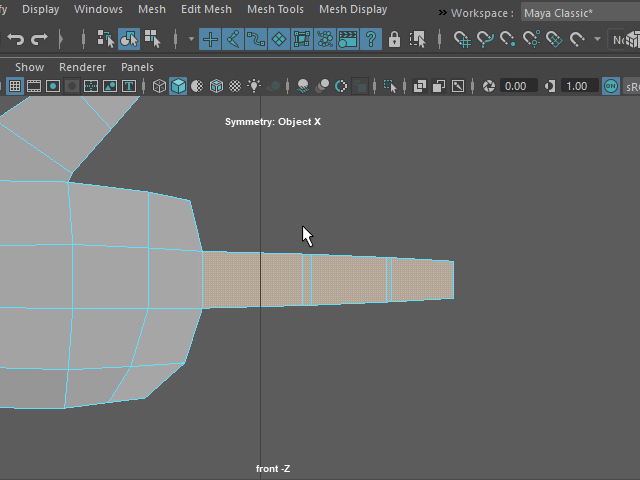Expand snap options dropdown arrow
This screenshot has width=640, height=480.
point(597,39)
